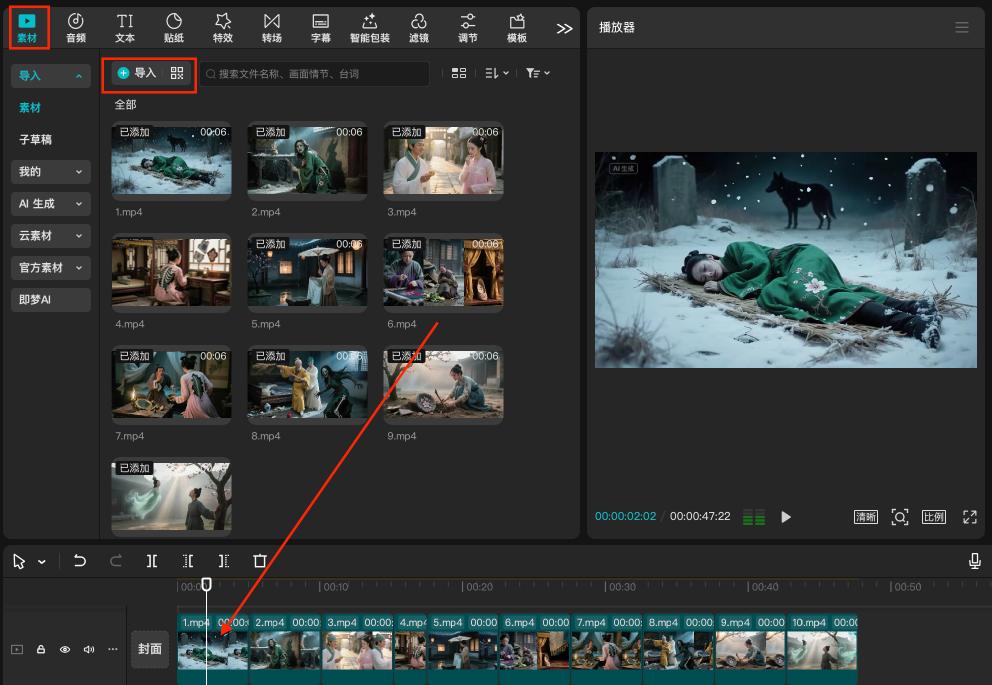Screen dimensions: 992x685
Task: Toggle track visibility eye icon
Action: pyautogui.click(x=65, y=649)
